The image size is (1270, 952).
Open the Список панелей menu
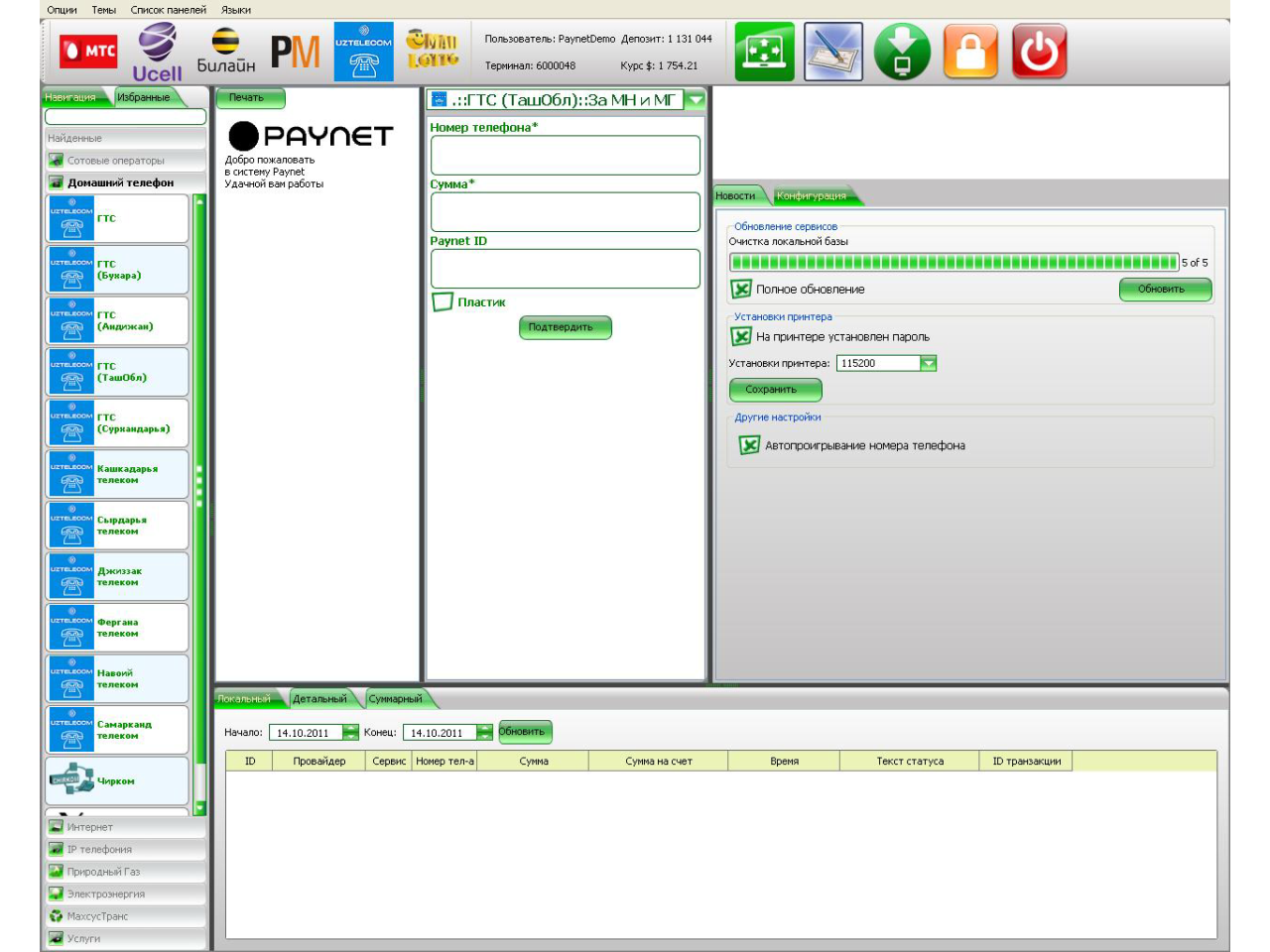pyautogui.click(x=169, y=10)
